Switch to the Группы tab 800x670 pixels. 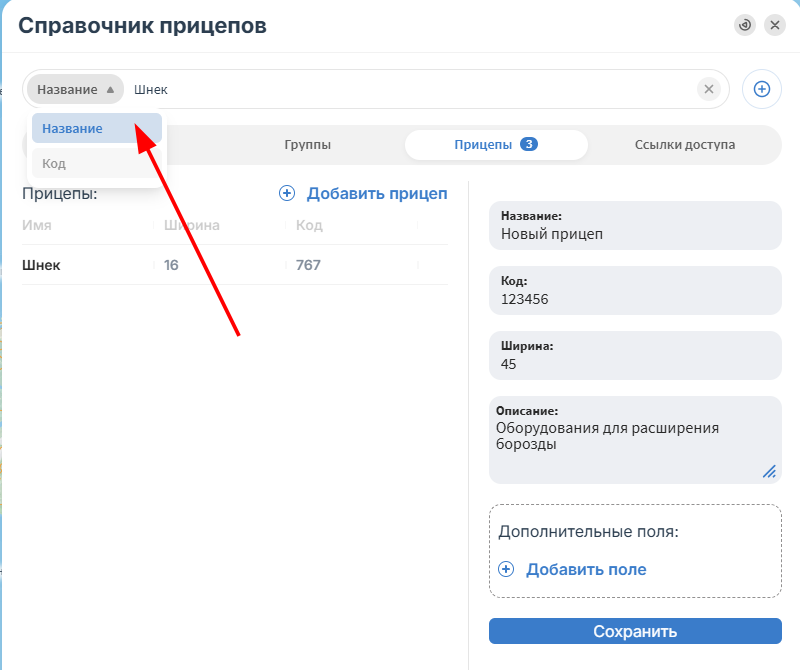[x=308, y=145]
